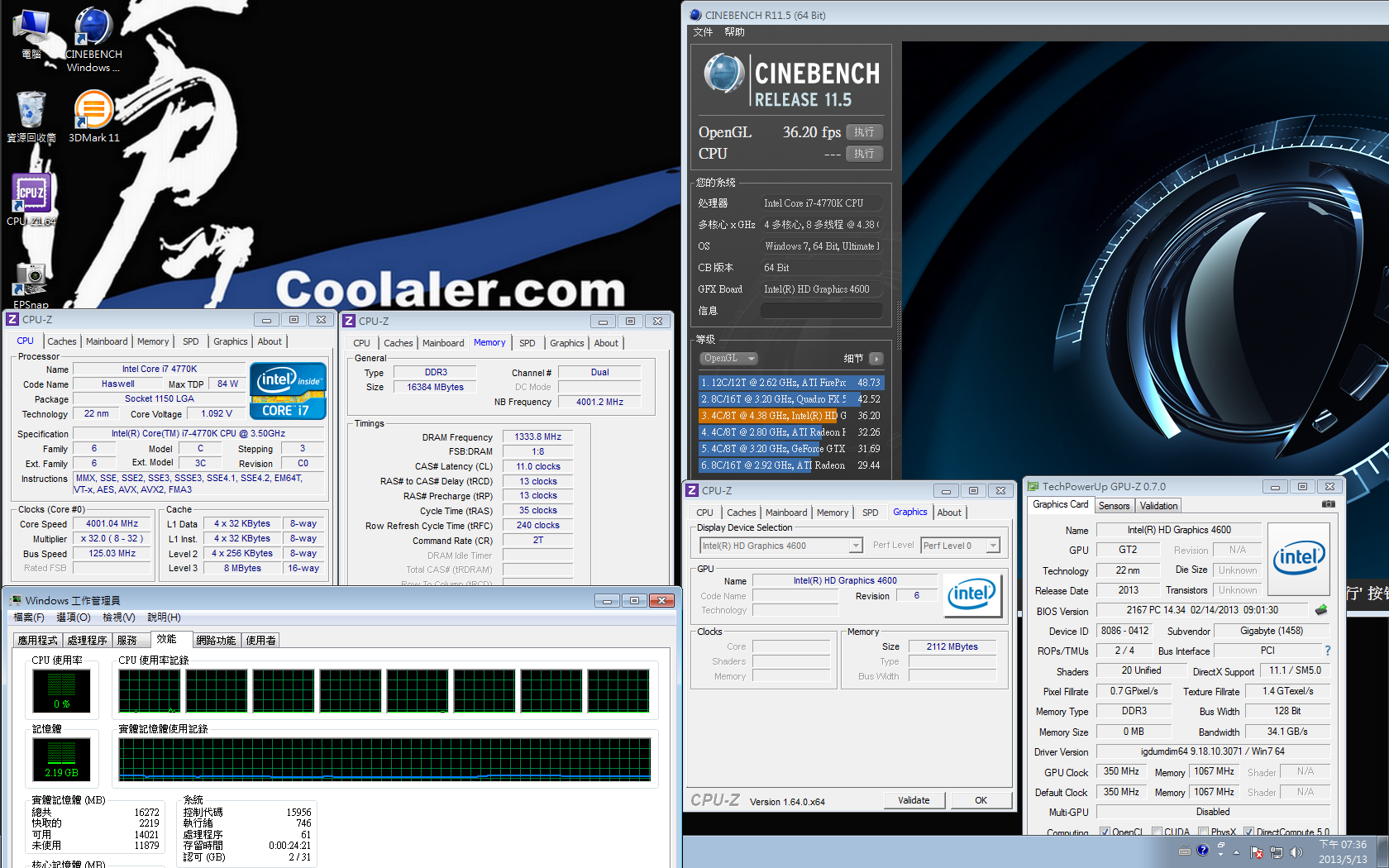Click the Show Desktop button at taskbar end
Viewport: 1389px width, 868px height.
tap(1382, 852)
